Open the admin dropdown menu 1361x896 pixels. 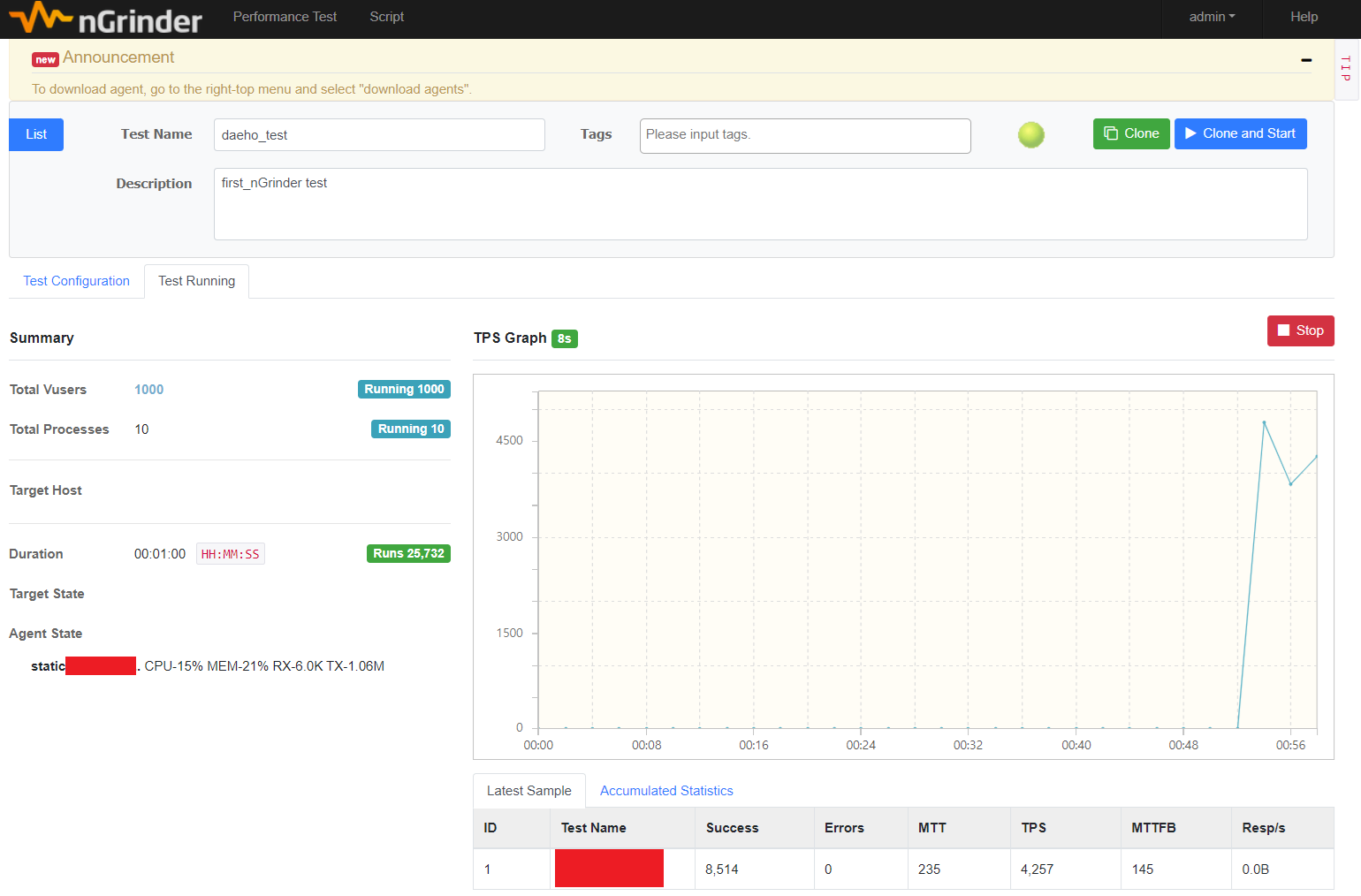pos(1212,17)
